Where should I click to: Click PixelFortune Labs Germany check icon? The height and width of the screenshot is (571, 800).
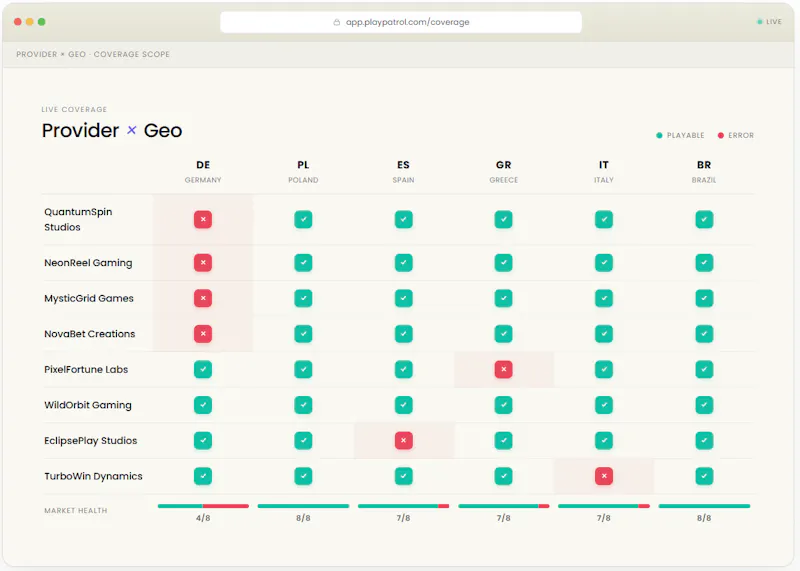tap(203, 369)
